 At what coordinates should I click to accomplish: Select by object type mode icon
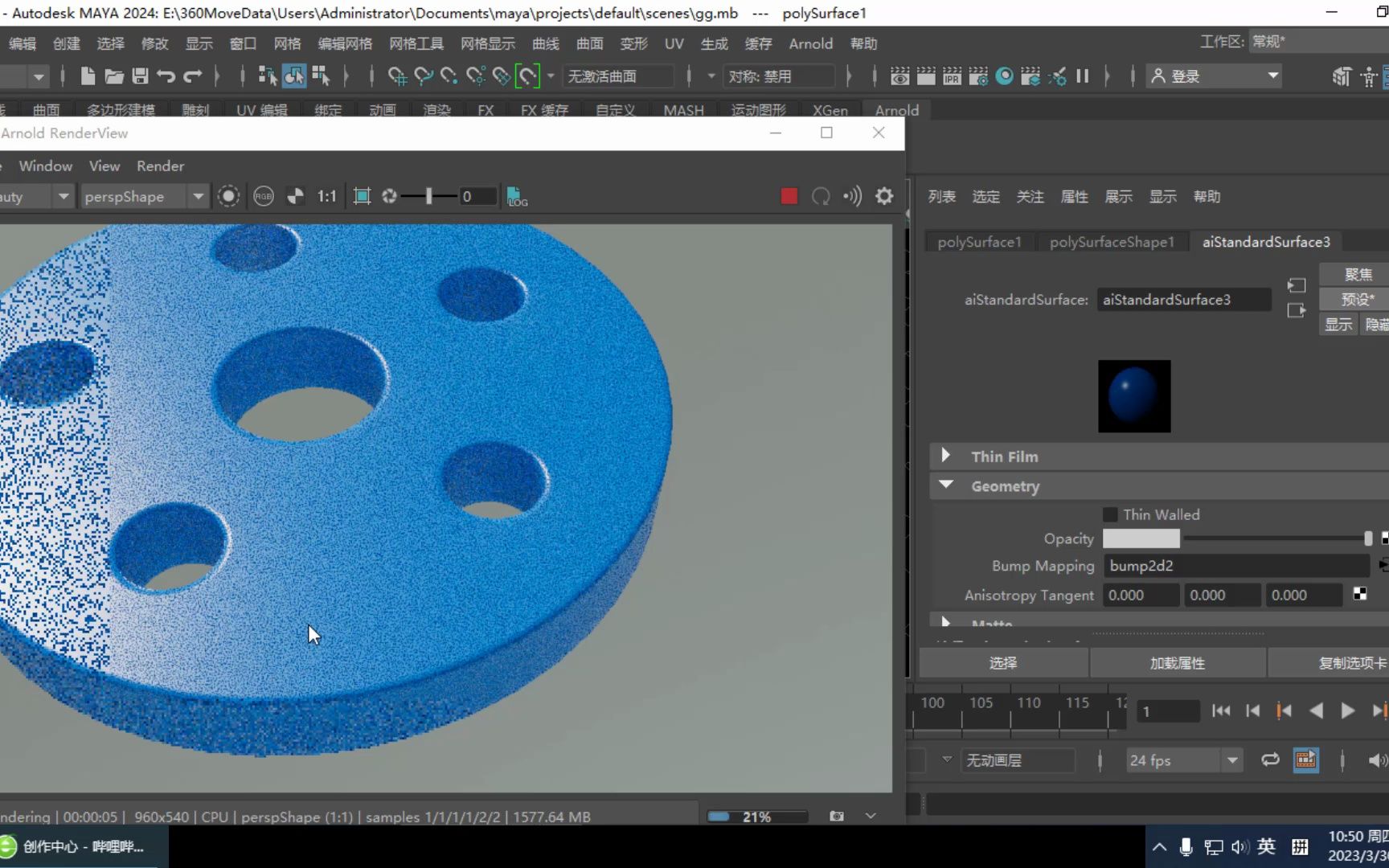pos(294,76)
